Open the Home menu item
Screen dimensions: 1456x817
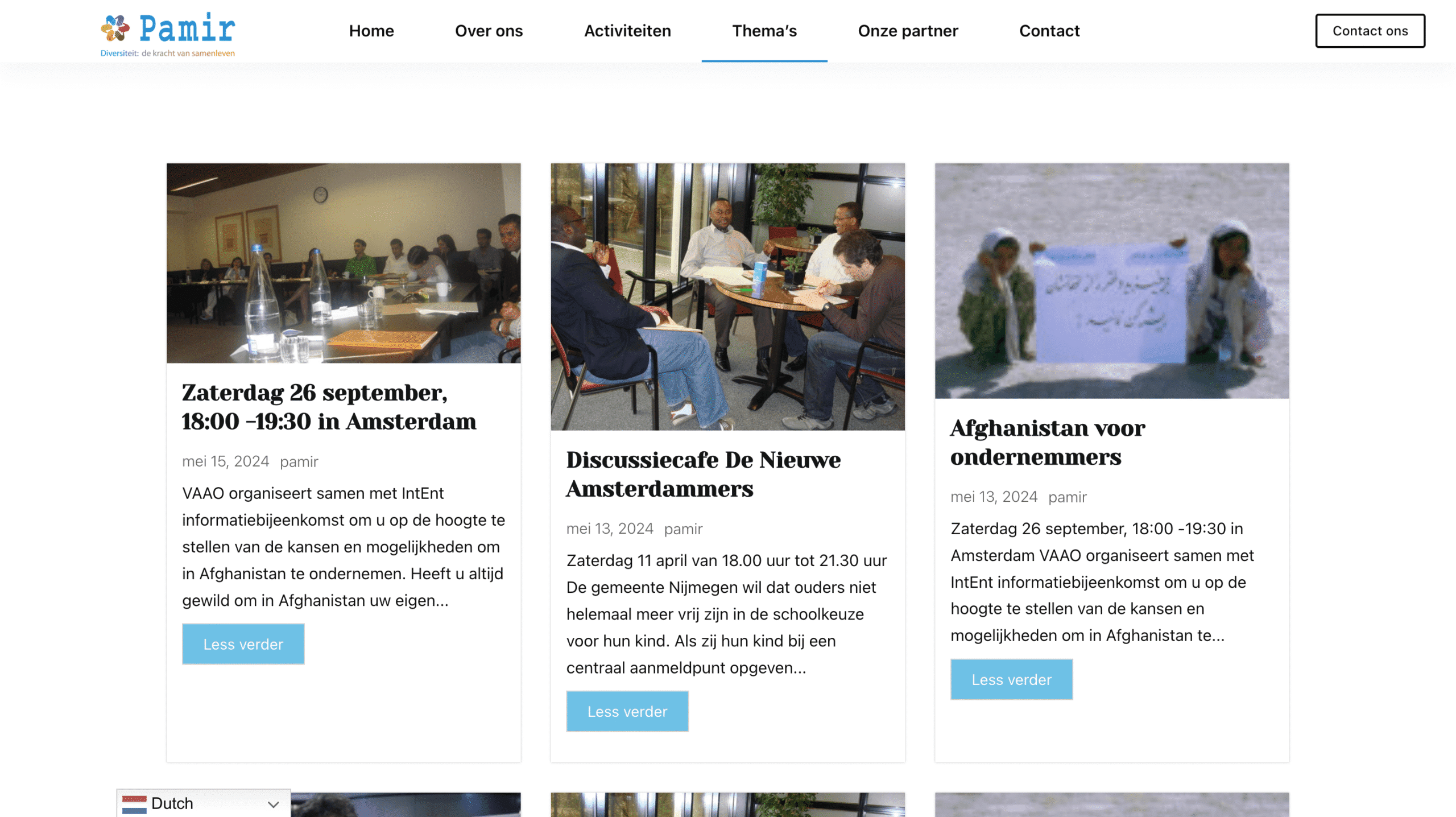[371, 31]
